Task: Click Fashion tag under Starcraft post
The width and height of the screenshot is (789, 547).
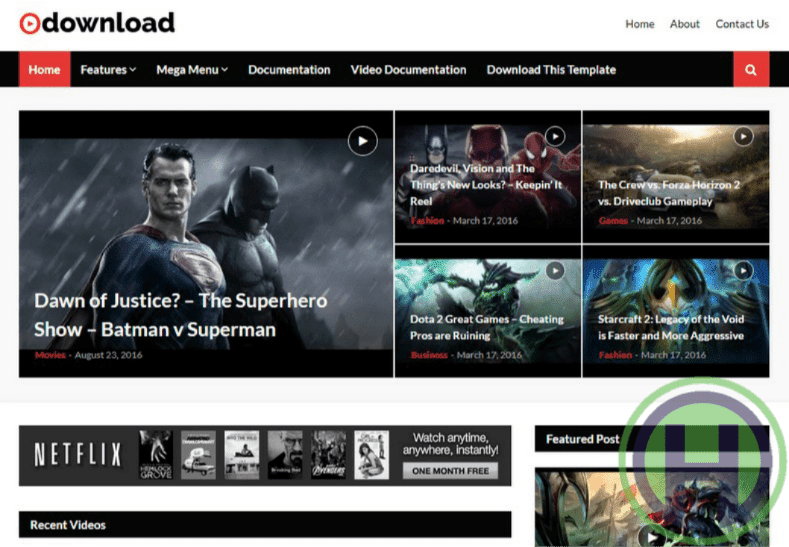Action: (615, 355)
